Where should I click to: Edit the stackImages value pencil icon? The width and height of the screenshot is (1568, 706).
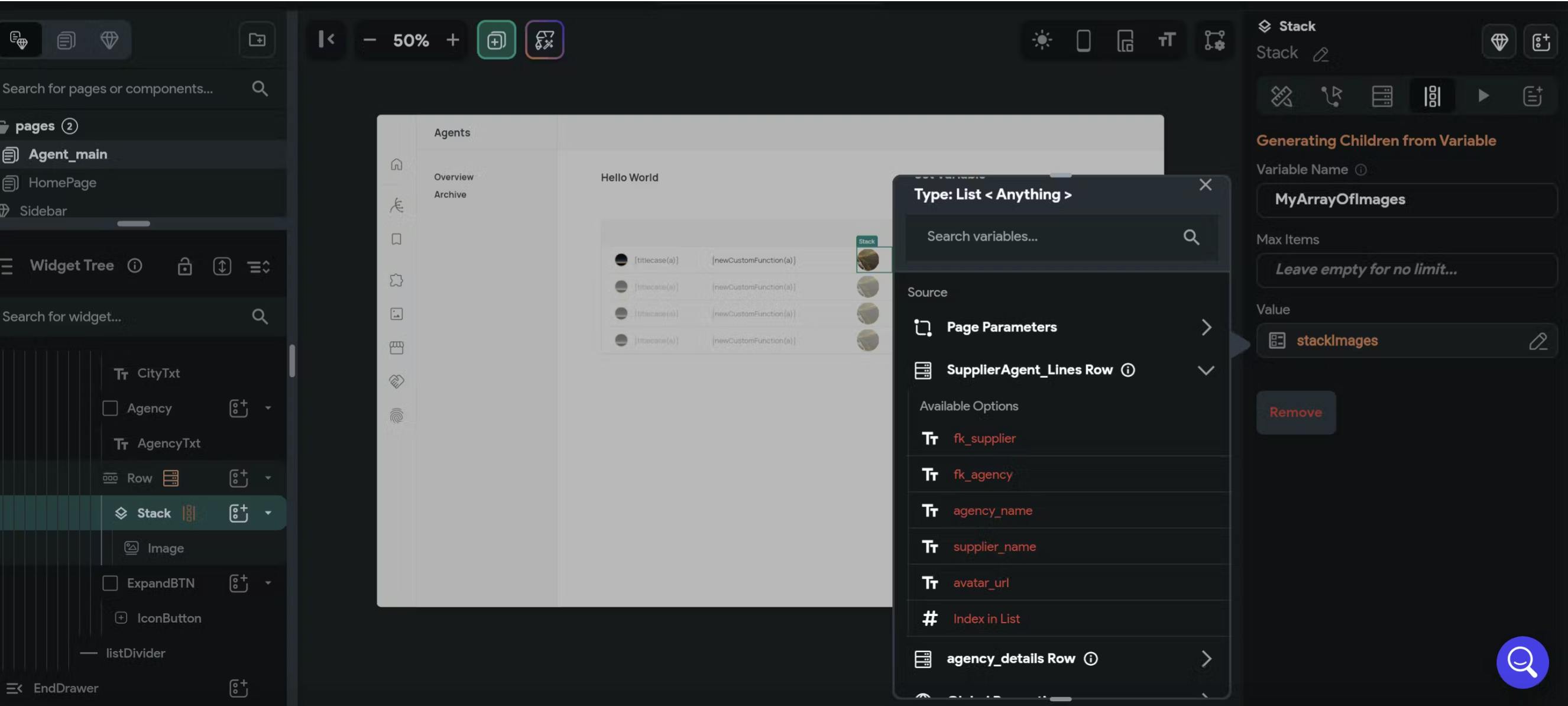click(x=1537, y=341)
